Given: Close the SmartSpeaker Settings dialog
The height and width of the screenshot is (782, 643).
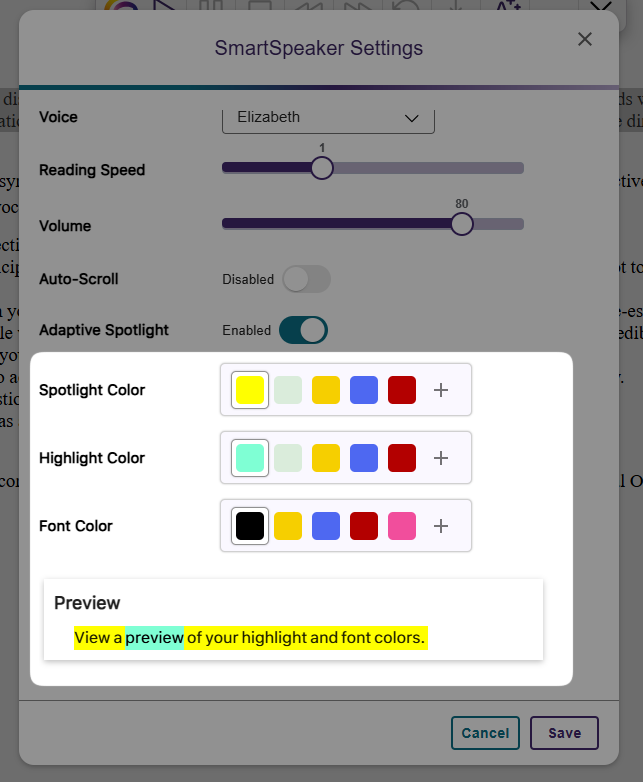Looking at the screenshot, I should (x=585, y=39).
